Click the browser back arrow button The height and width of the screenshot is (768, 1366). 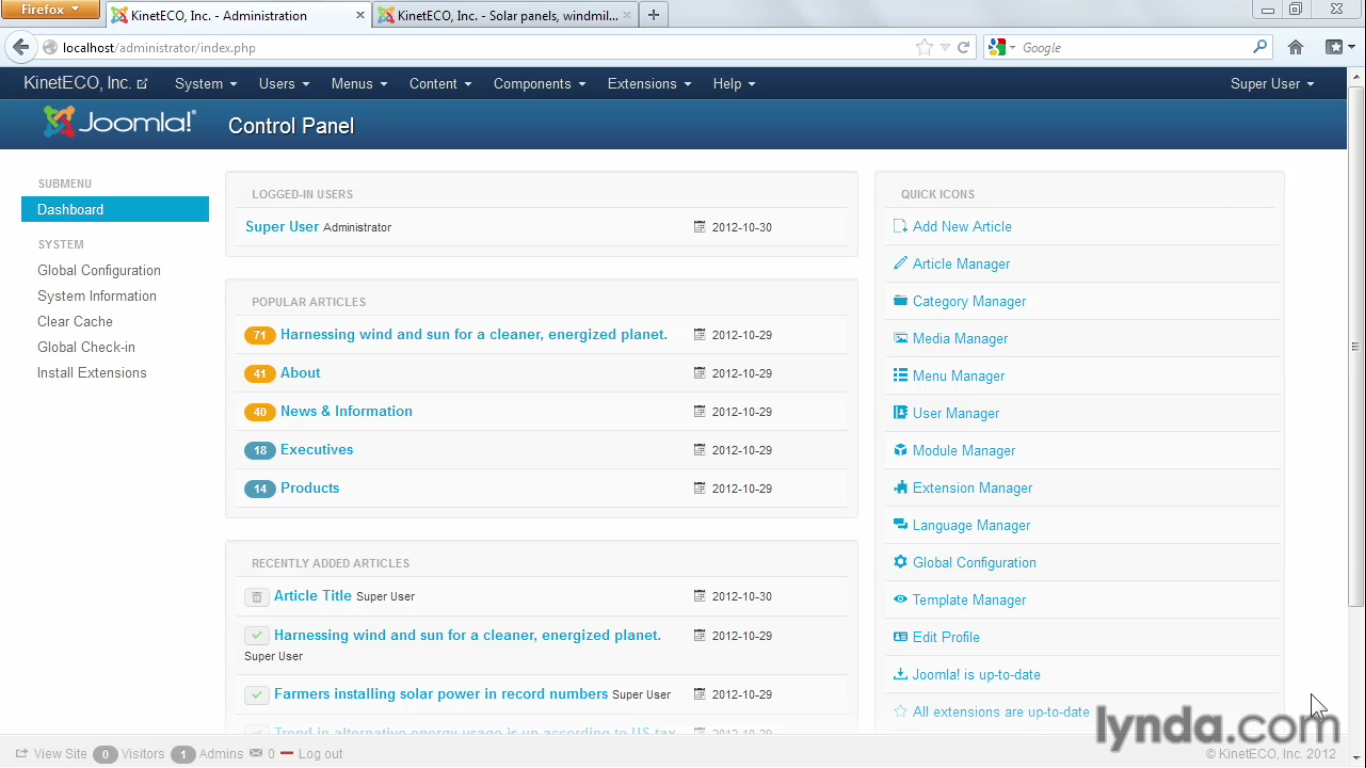pos(21,47)
